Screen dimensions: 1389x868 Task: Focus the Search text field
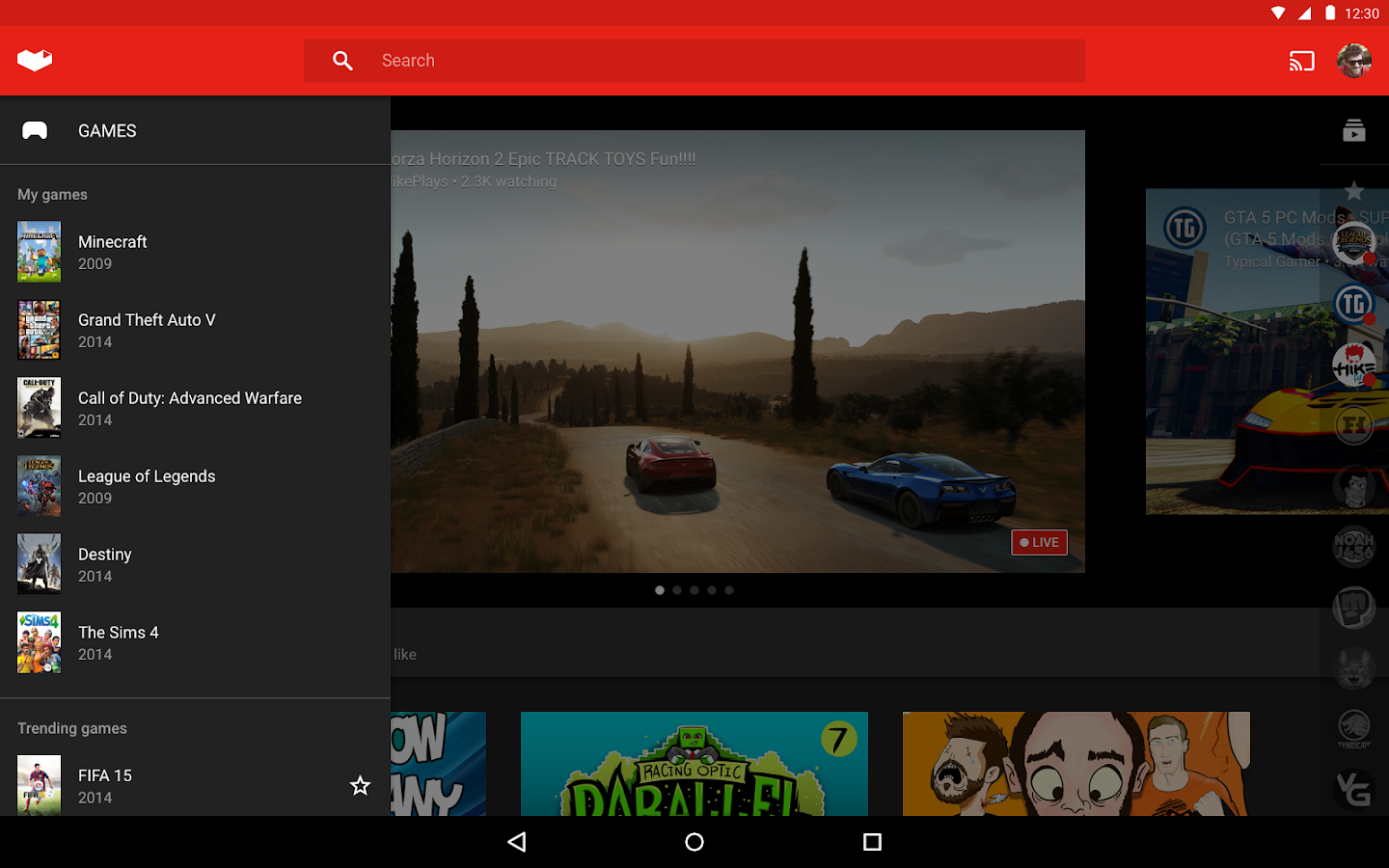tap(694, 61)
